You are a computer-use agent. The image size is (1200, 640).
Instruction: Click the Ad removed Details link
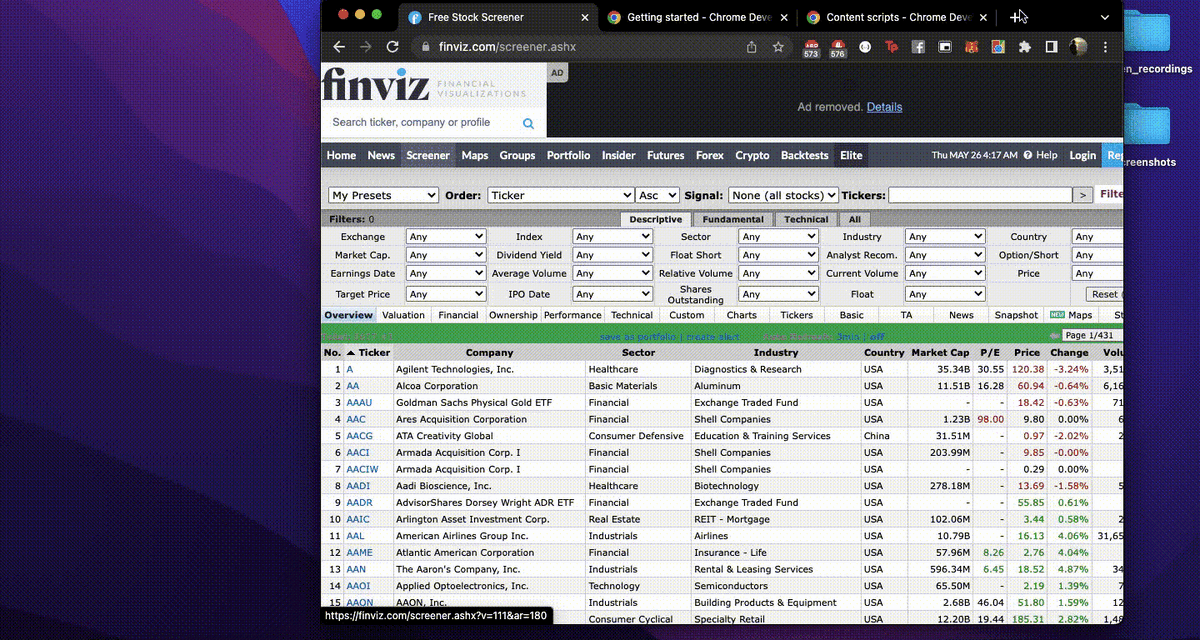884,107
